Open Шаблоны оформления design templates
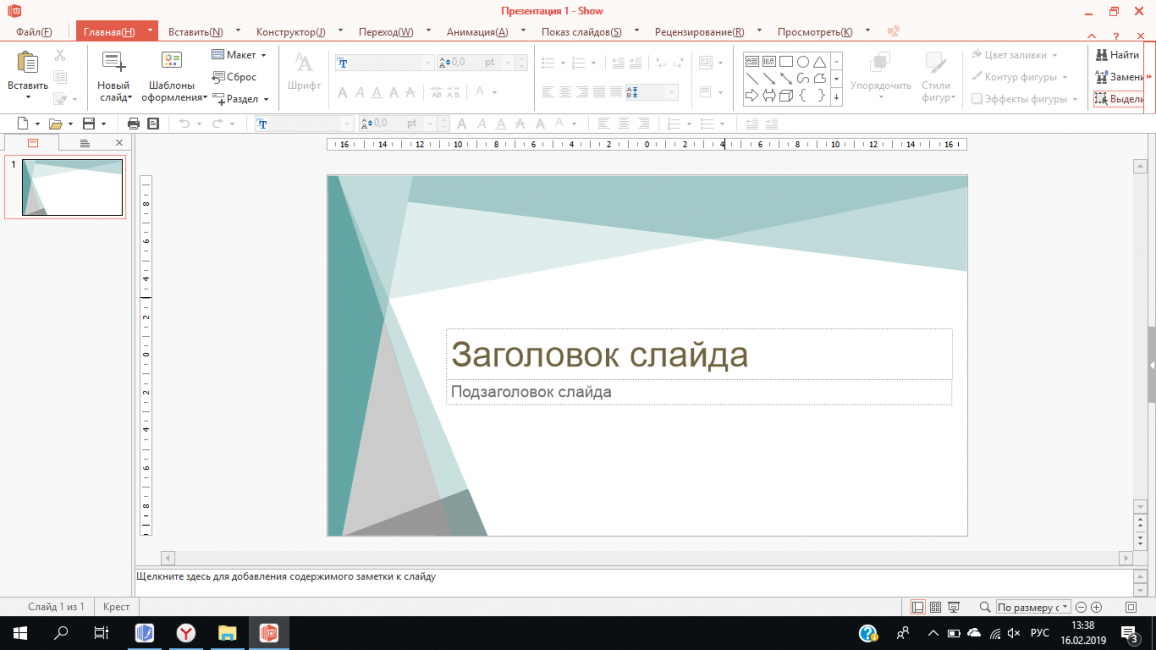This screenshot has height=650, width=1156. point(172,64)
